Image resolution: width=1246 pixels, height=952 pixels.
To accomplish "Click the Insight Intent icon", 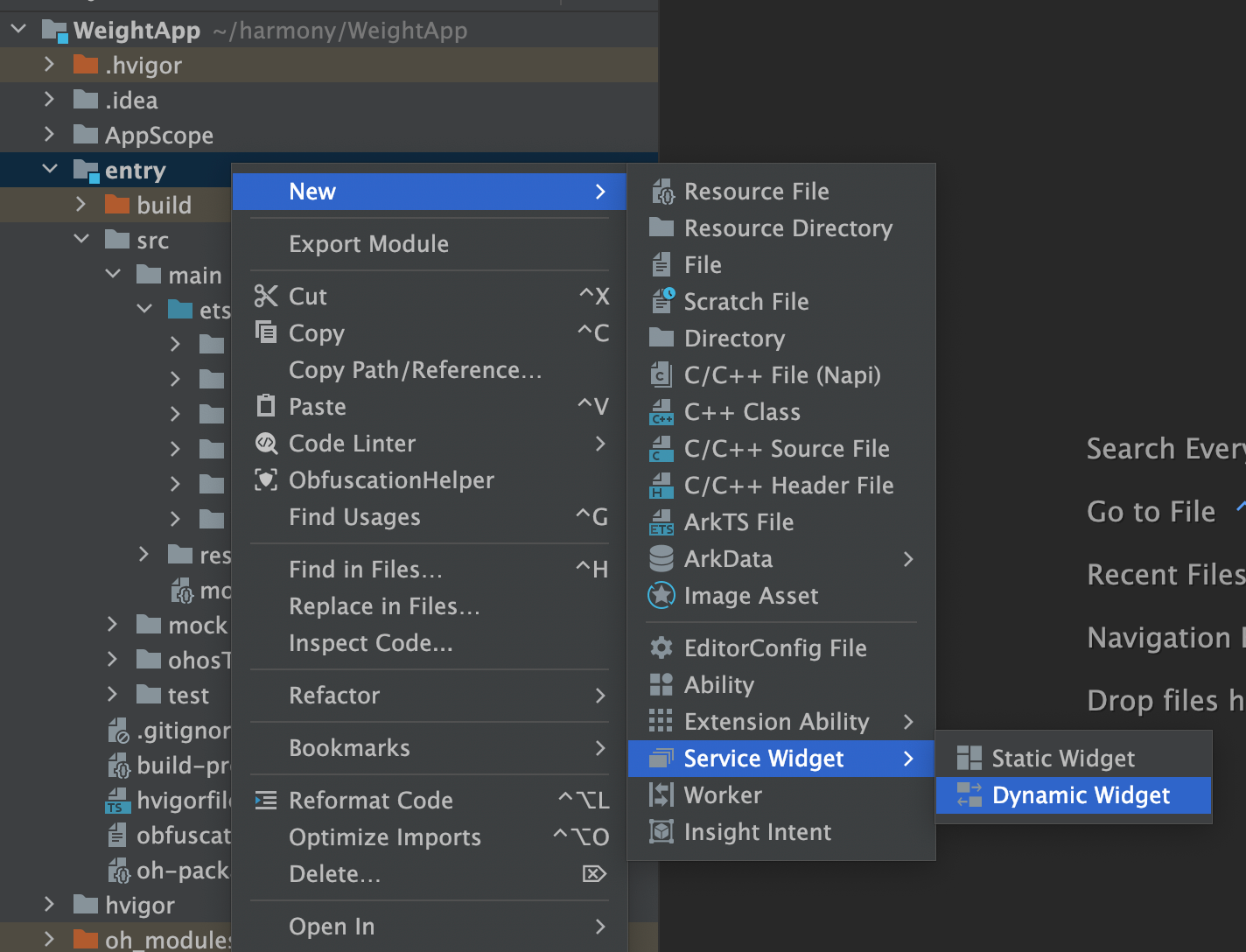I will [661, 832].
